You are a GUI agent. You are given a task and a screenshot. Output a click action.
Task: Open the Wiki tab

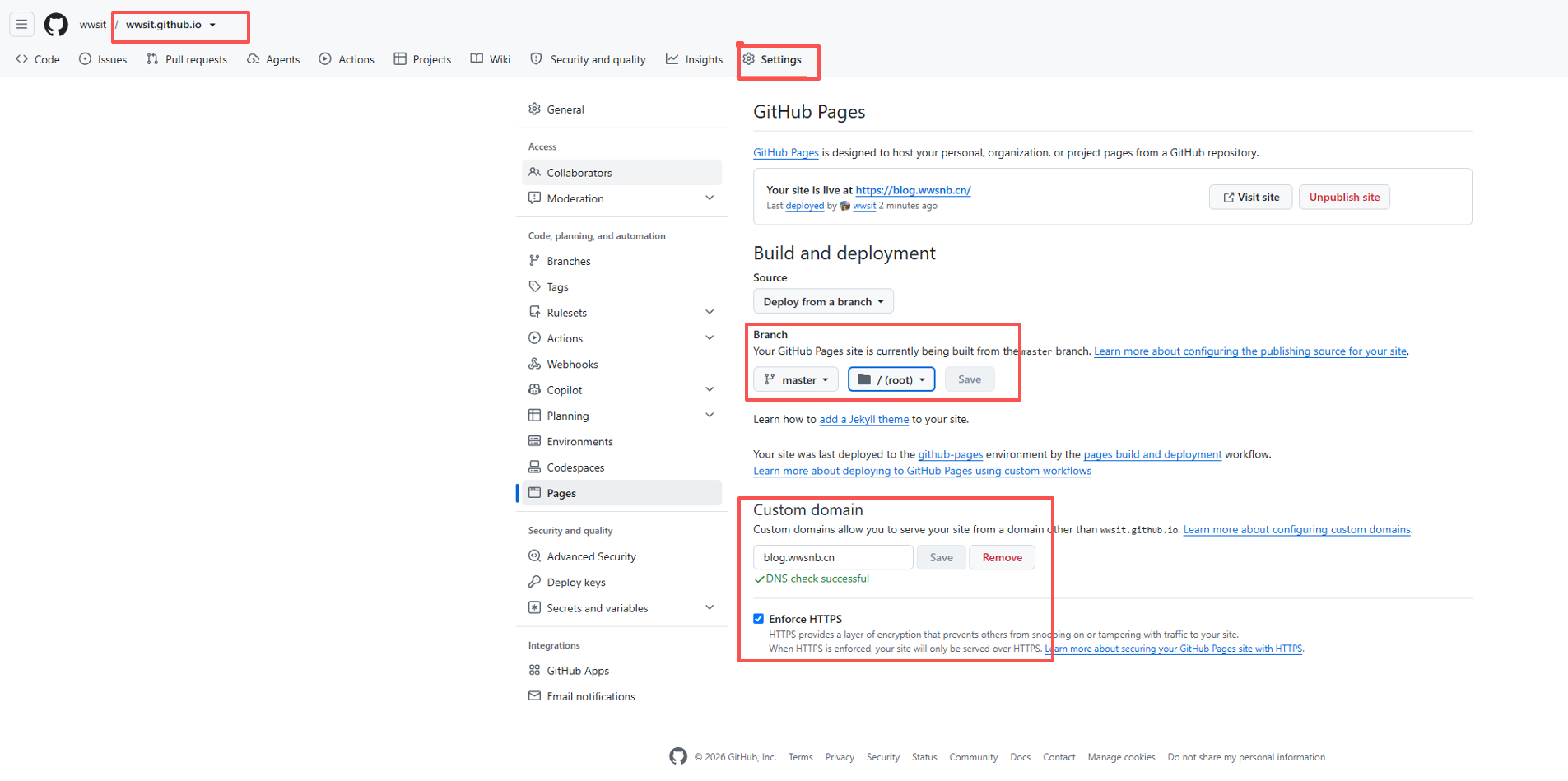pyautogui.click(x=491, y=59)
